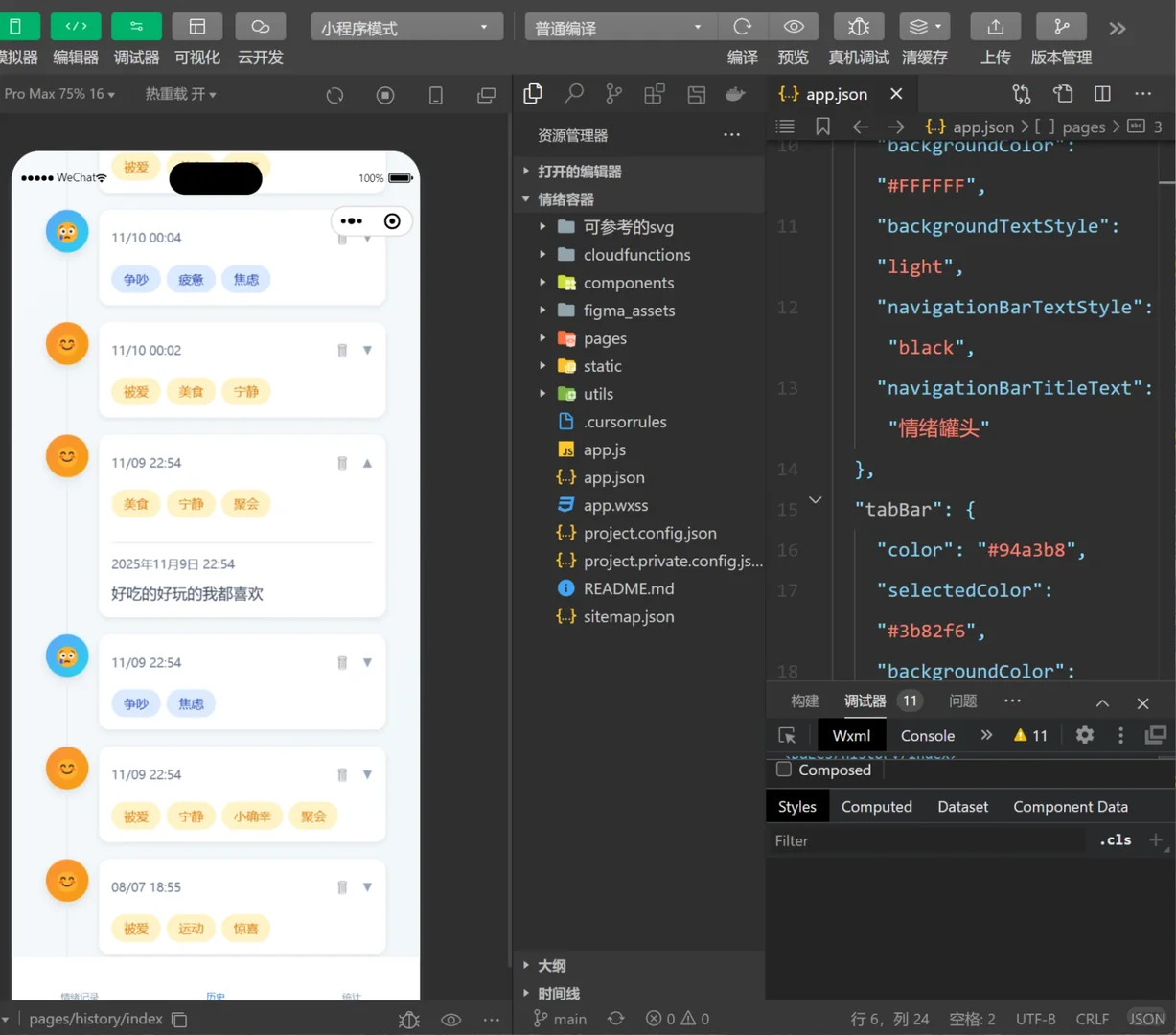Fold the tabBar block at line 15
Viewport: 1176px width, 1035px height.
click(816, 500)
